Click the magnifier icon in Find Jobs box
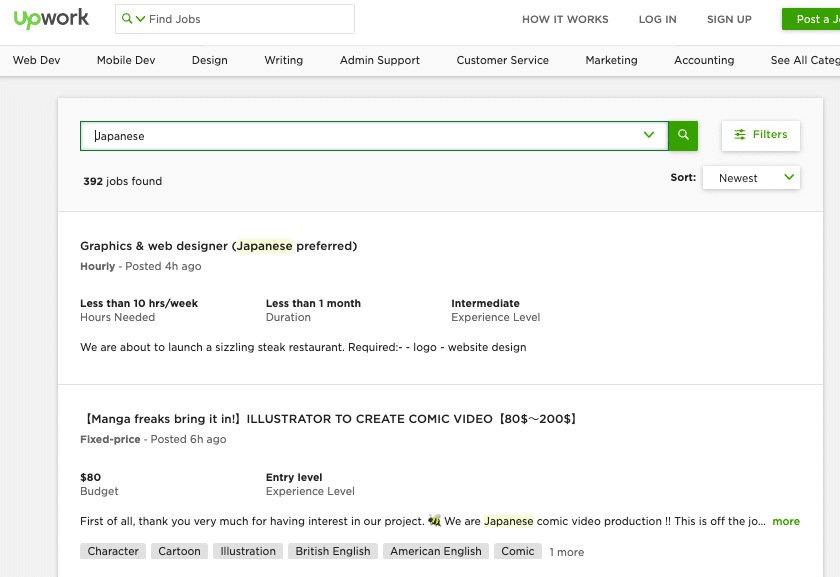Image resolution: width=840 pixels, height=577 pixels. click(x=126, y=19)
